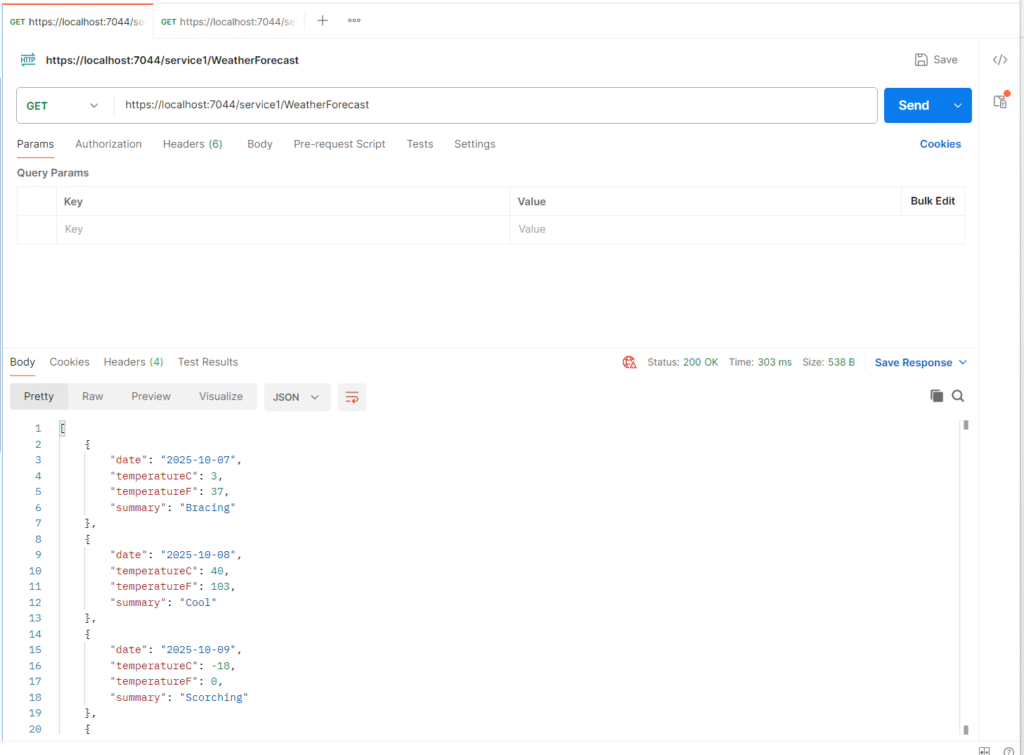
Task: Open the Cookies link
Action: [940, 144]
